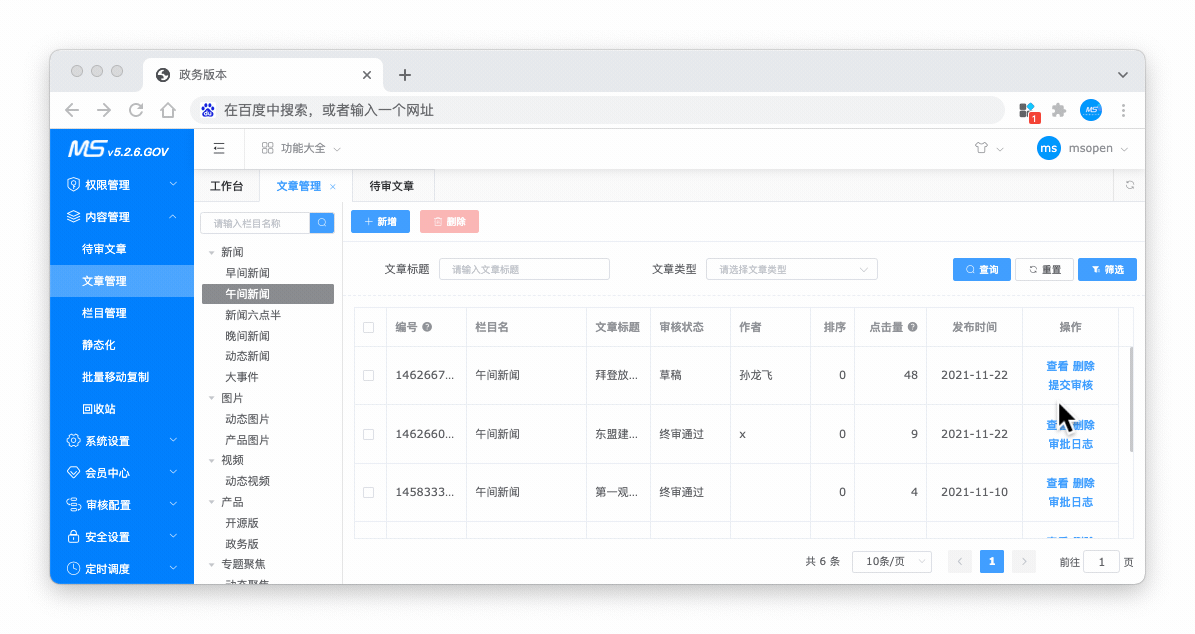
Task: Click the refresh icon at tab bar right
Action: pos(1129,185)
